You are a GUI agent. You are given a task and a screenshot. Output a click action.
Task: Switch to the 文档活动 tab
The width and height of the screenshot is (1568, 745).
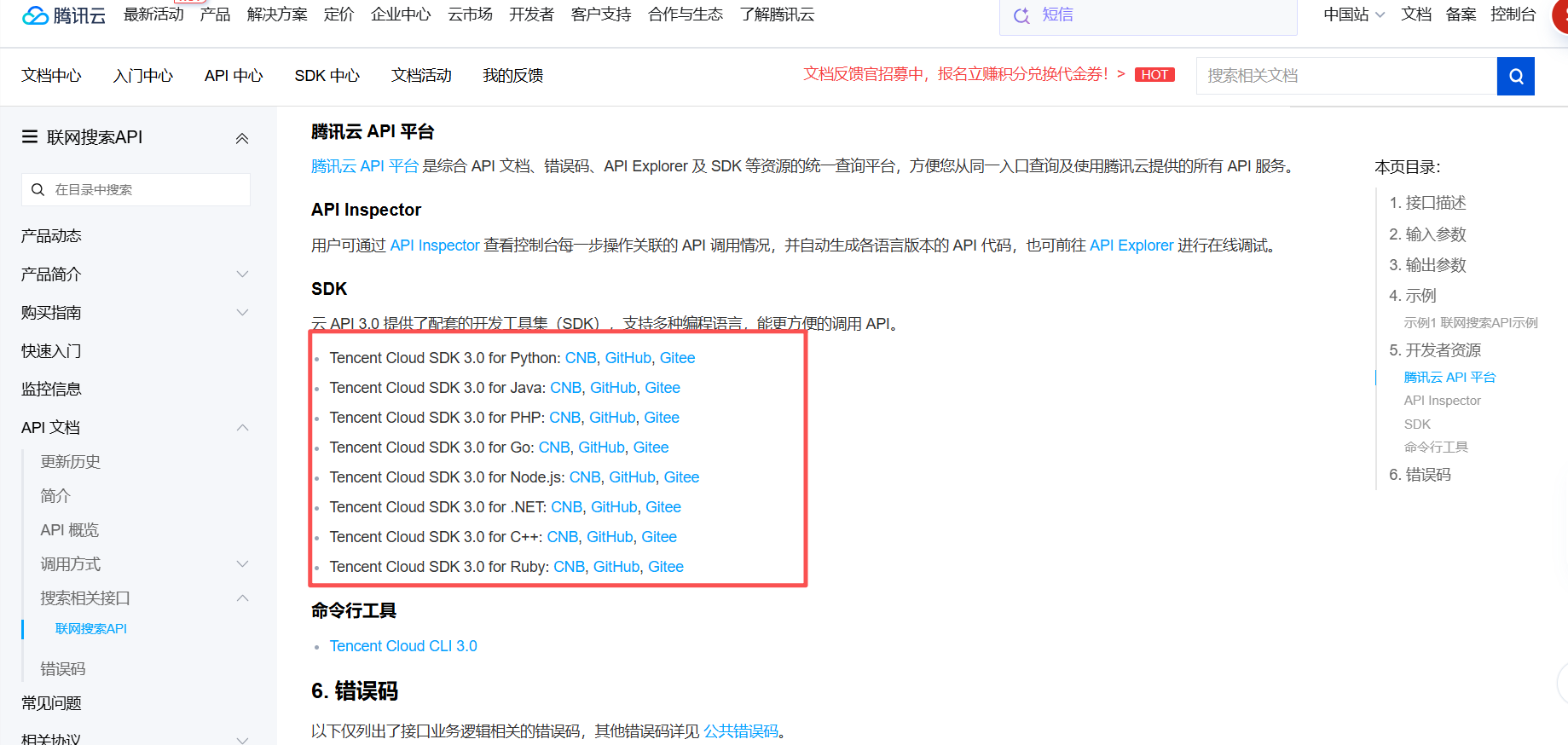click(x=421, y=76)
